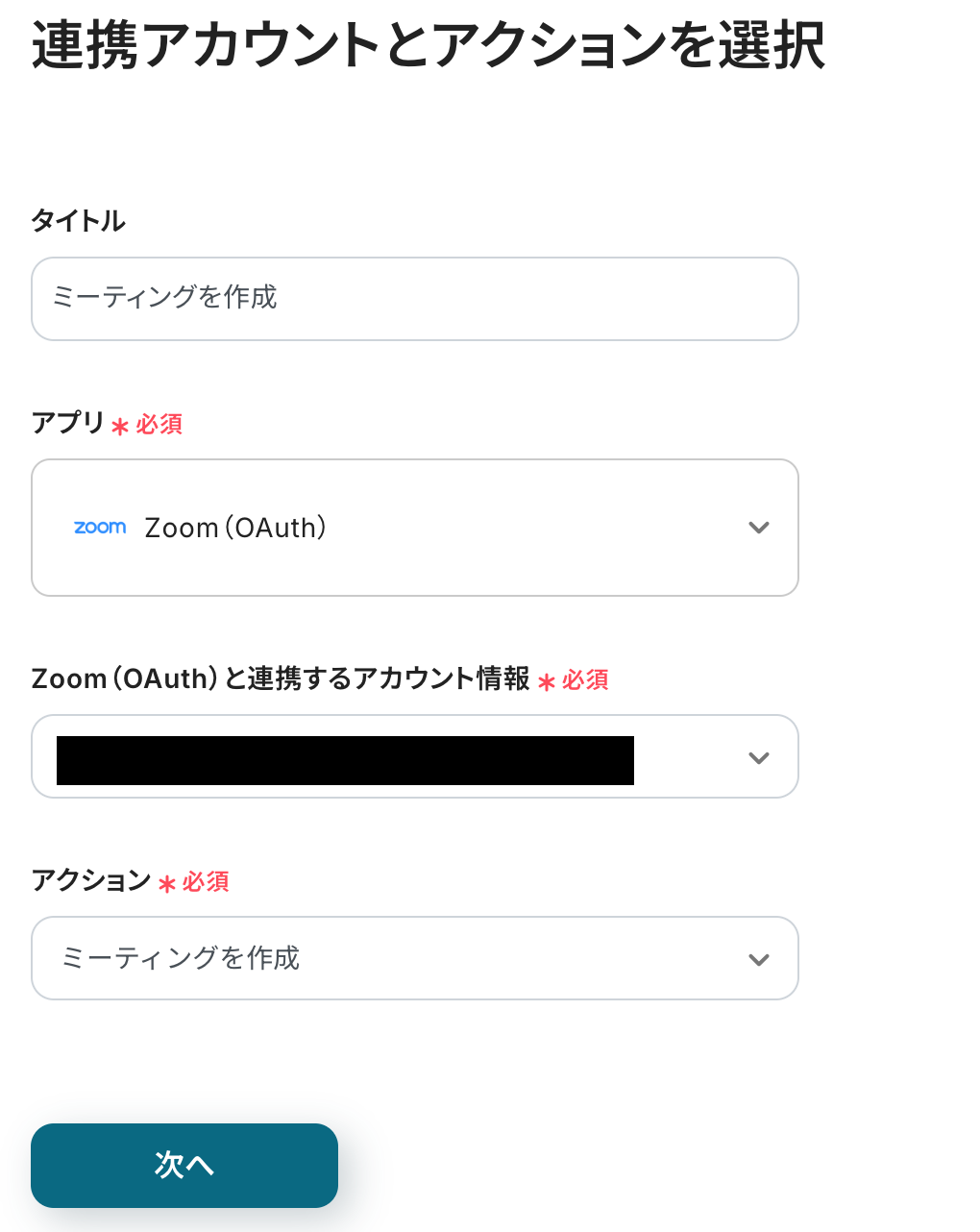980x1232 pixels.
Task: Focus the タイトル text input field
Action: tap(414, 299)
